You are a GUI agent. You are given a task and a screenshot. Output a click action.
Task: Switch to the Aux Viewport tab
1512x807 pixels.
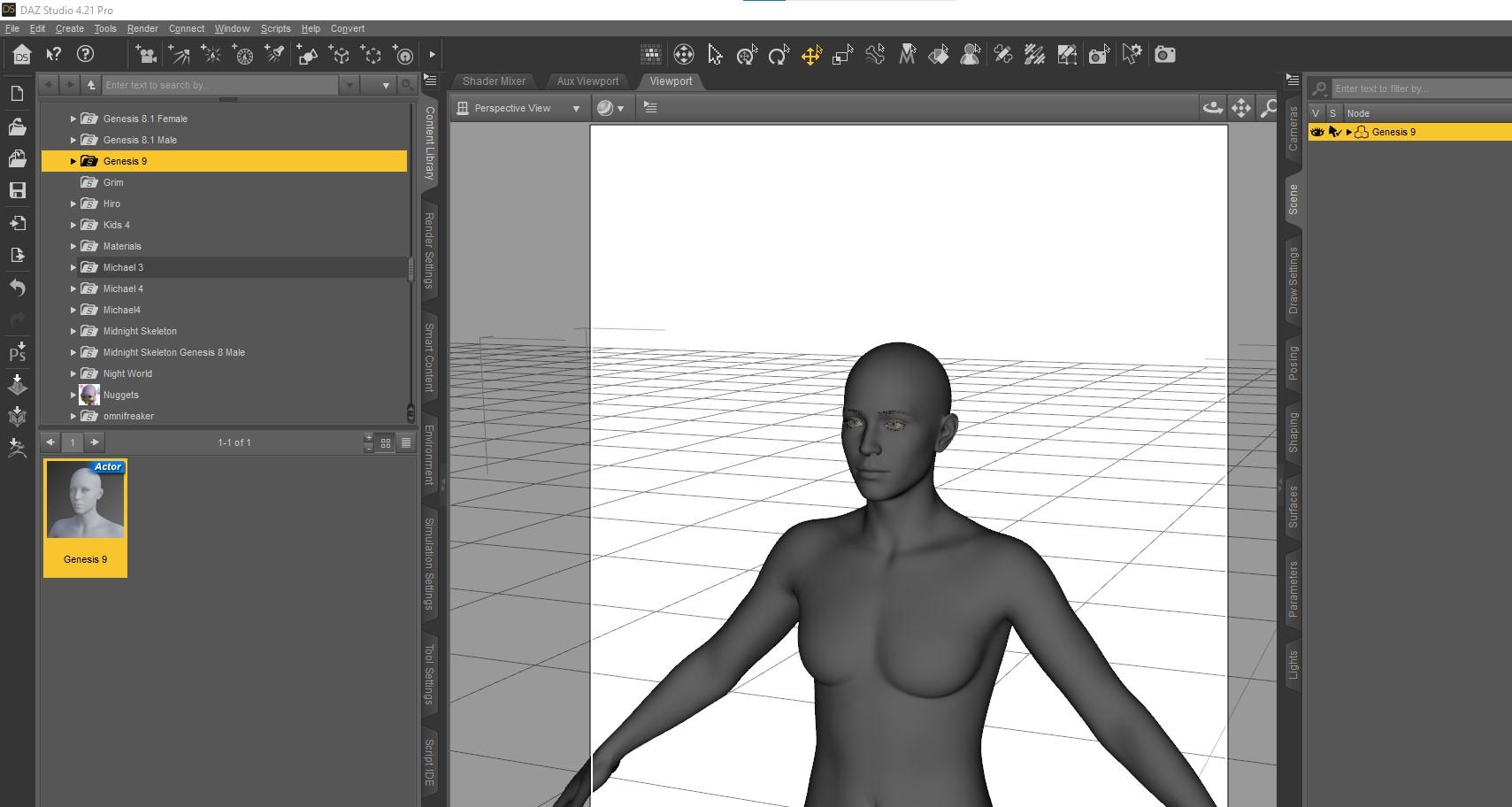(587, 81)
